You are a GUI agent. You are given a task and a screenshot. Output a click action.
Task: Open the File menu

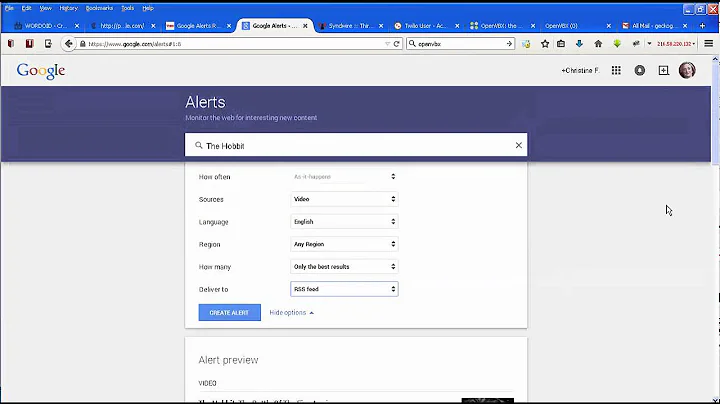pos(9,8)
